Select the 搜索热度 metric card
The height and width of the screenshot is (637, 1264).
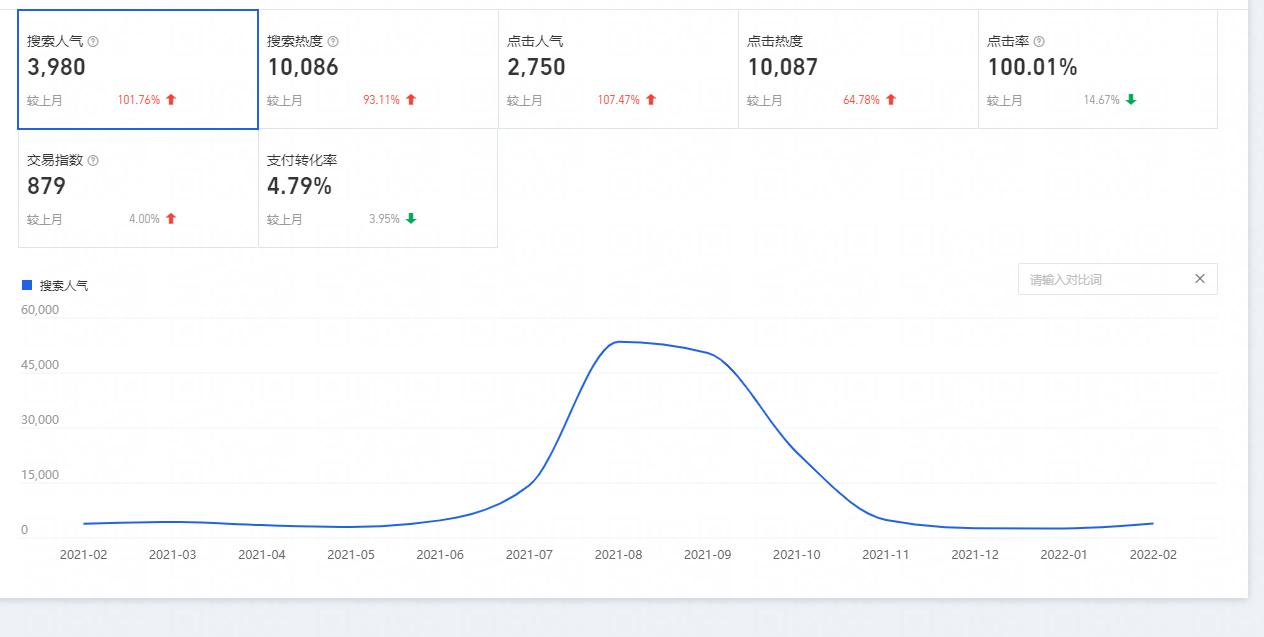[x=378, y=70]
